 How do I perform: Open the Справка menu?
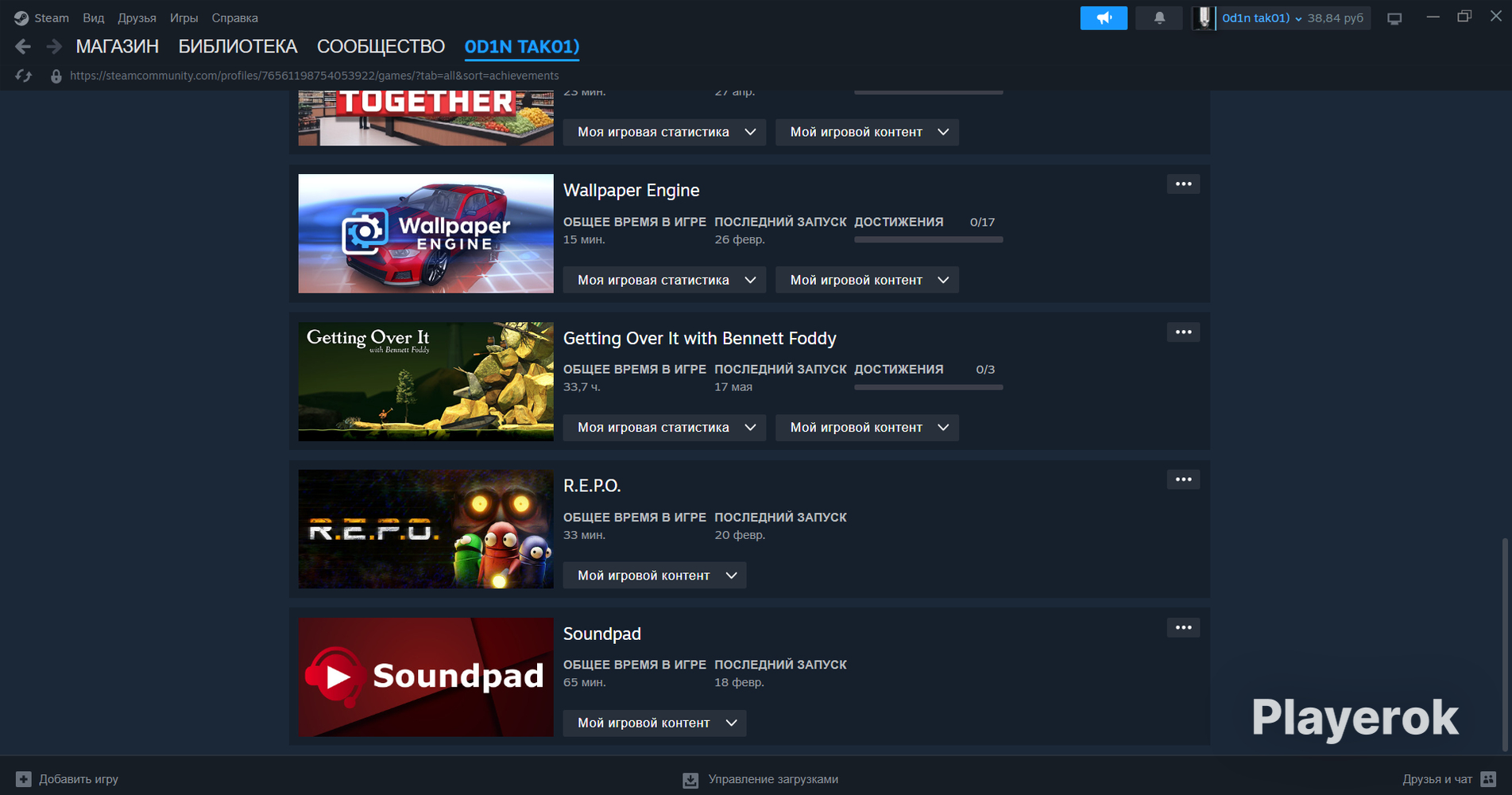click(234, 17)
